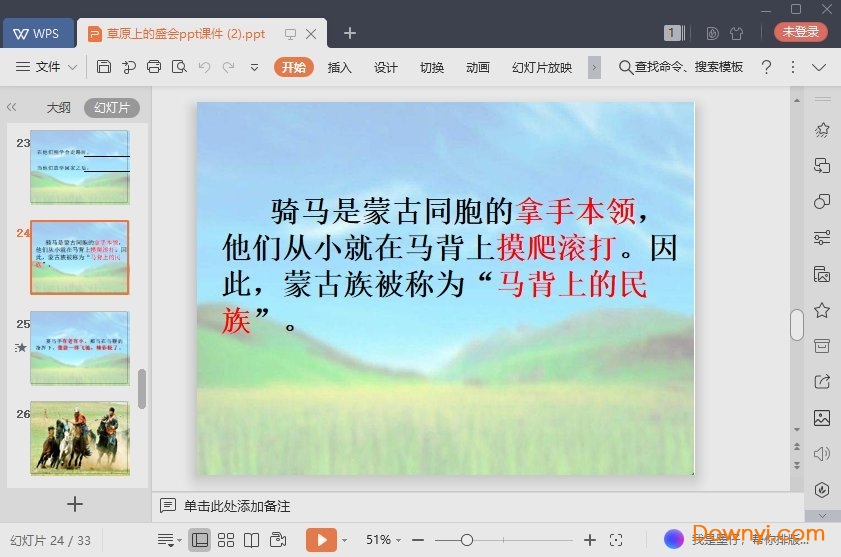Screen dimensions: 841x557
Task: Open the 设计 tab
Action: coord(386,67)
